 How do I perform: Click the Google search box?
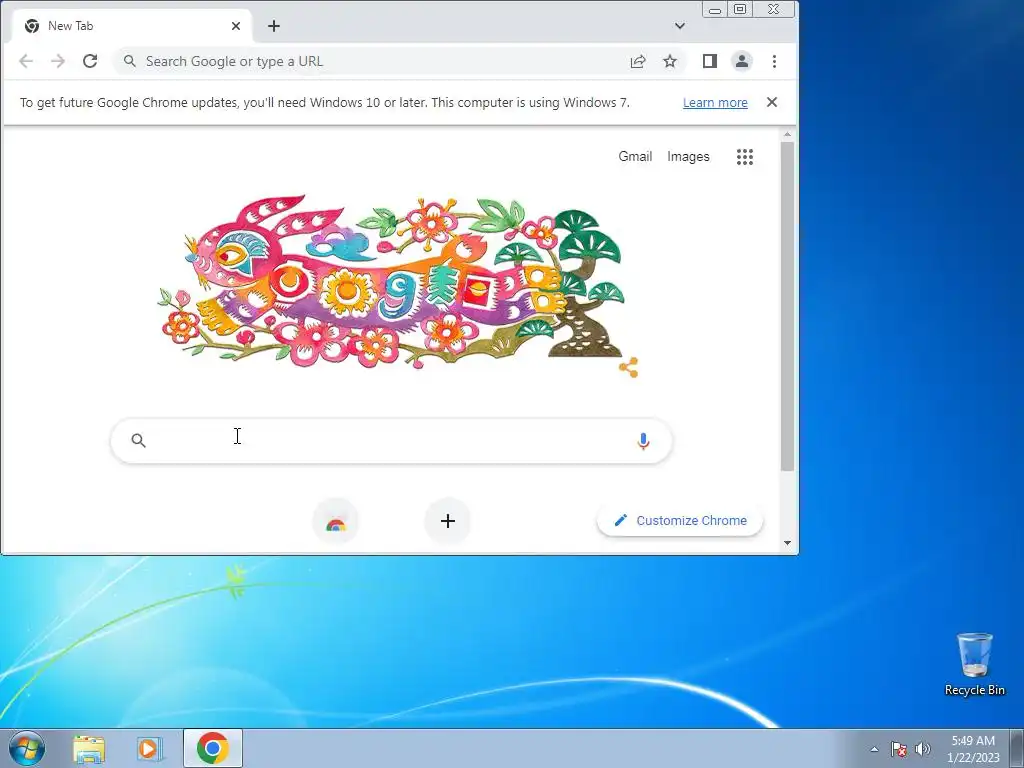point(391,441)
